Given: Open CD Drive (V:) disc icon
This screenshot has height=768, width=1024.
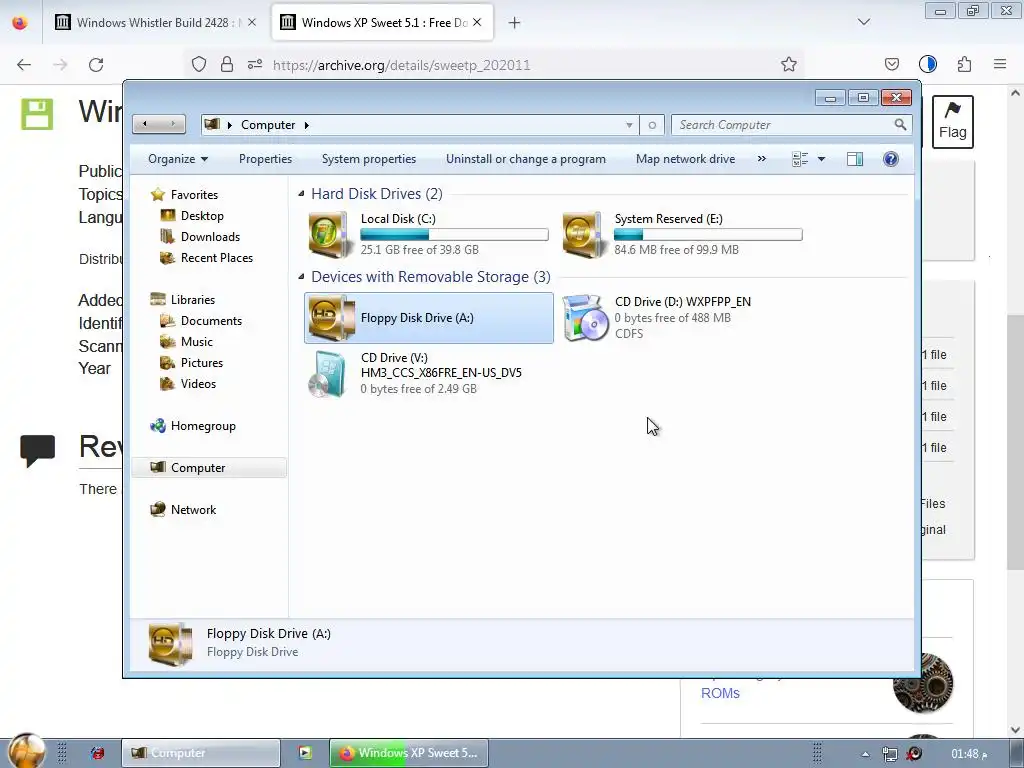Looking at the screenshot, I should click(328, 374).
